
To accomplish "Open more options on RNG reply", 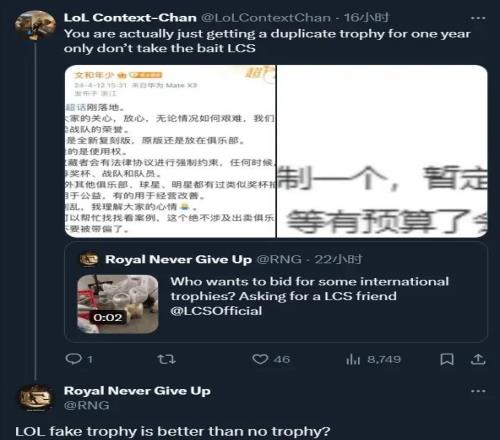I will coord(478,391).
